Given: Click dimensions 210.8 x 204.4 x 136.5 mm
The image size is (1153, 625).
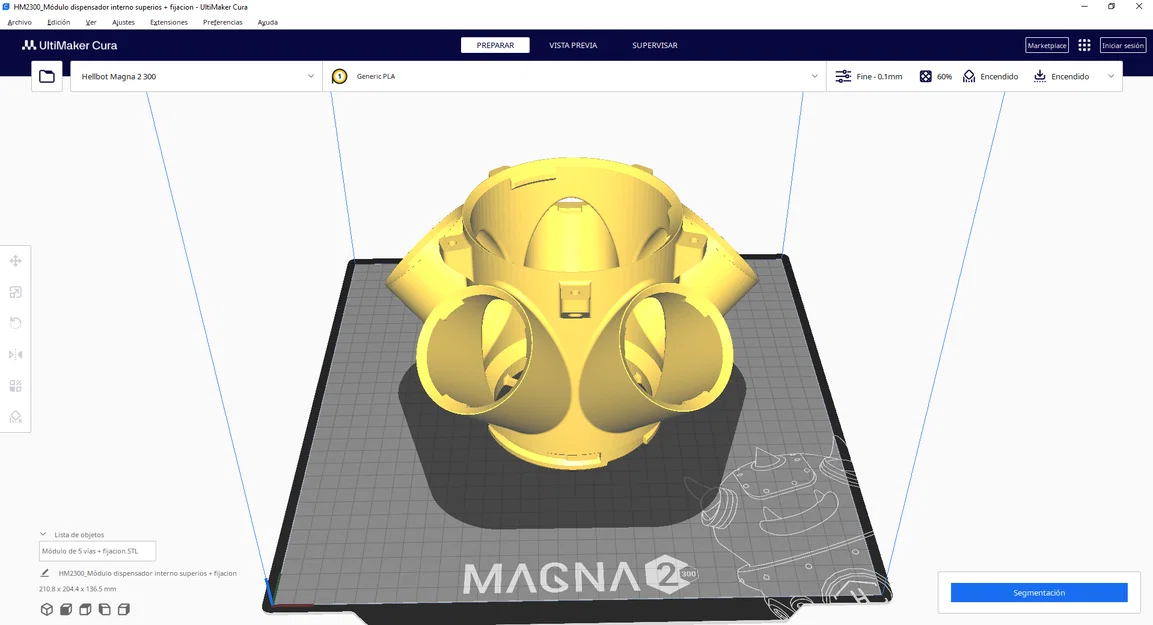Looking at the screenshot, I should point(77,589).
